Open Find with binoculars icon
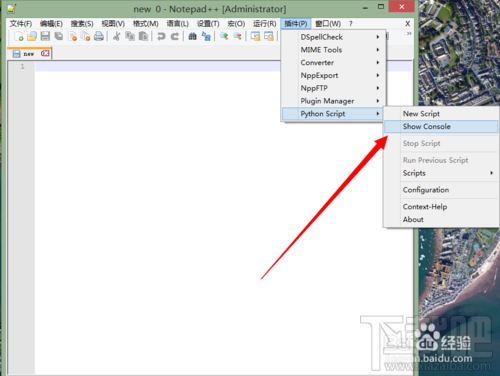 point(192,36)
